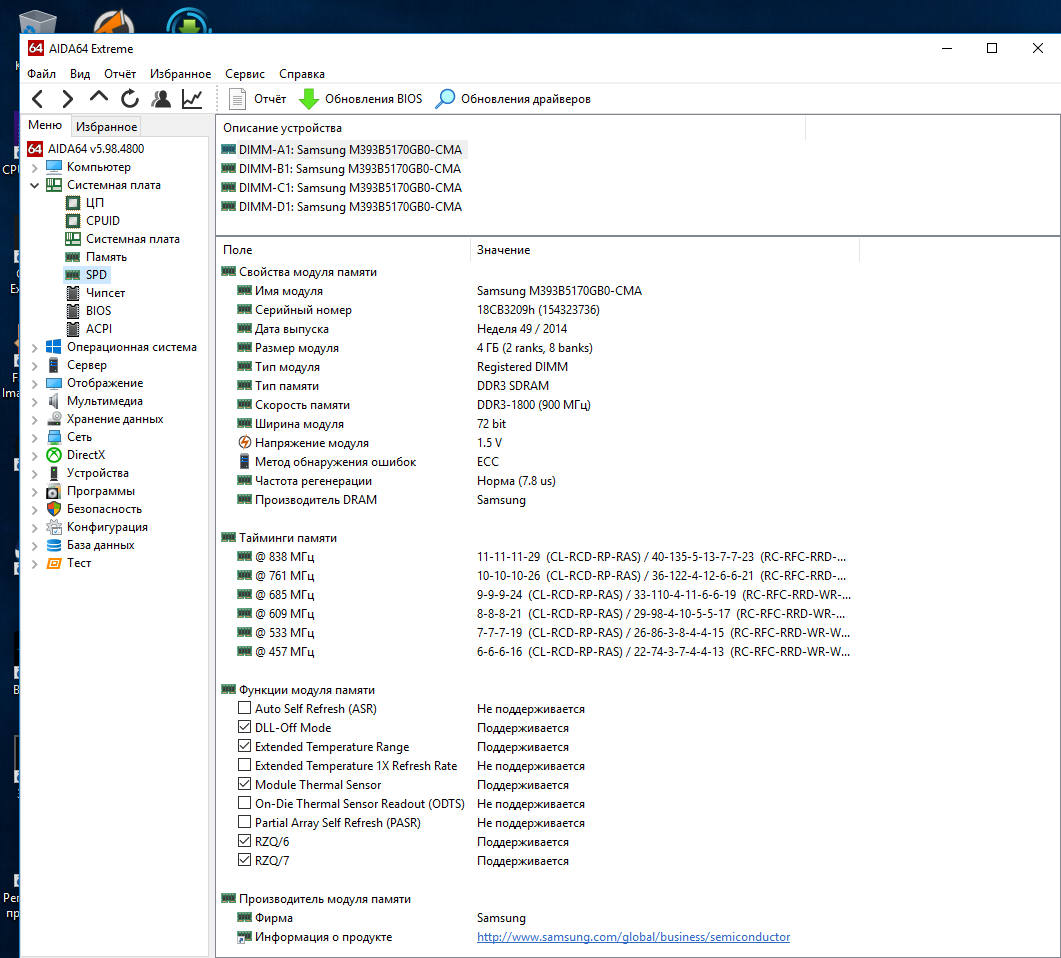Click the Описание устройства column header
Image resolution: width=1061 pixels, height=958 pixels.
pyautogui.click(x=511, y=128)
